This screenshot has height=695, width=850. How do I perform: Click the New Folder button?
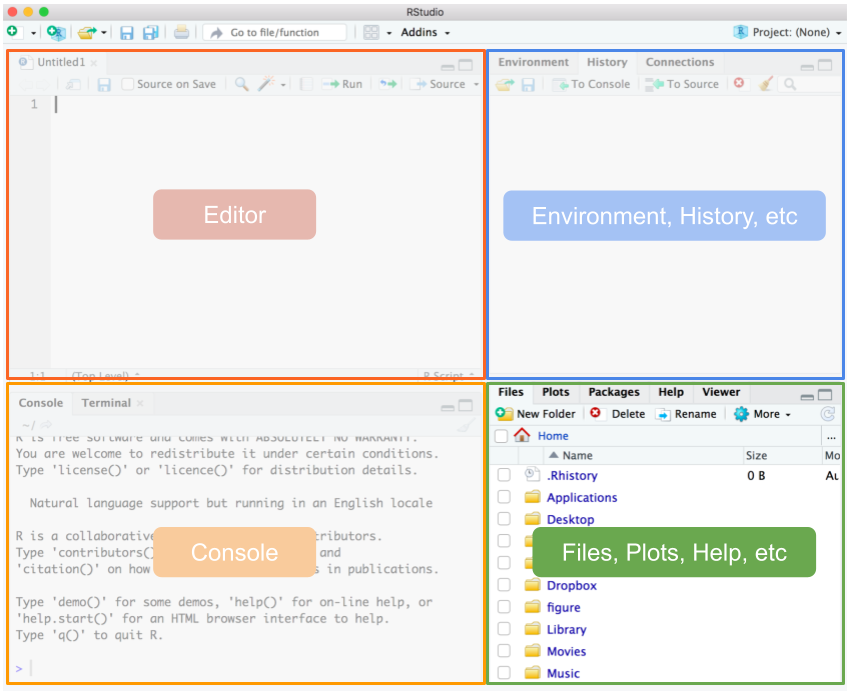[x=536, y=414]
